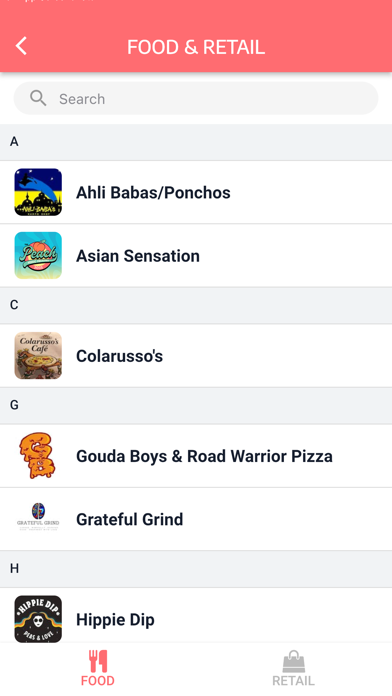Tap the shopping bag icon
392x696 pixels.
click(x=293, y=661)
